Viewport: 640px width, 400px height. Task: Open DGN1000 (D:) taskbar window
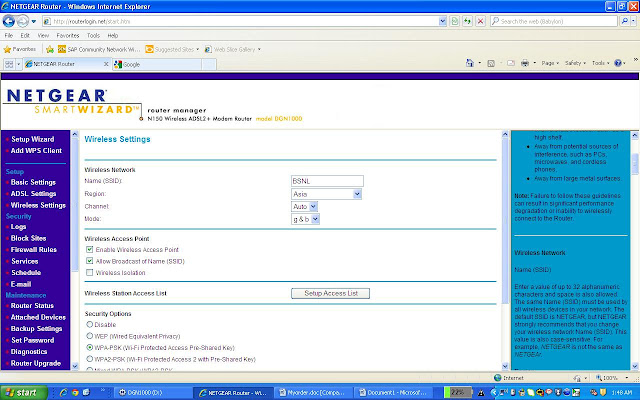coord(150,393)
